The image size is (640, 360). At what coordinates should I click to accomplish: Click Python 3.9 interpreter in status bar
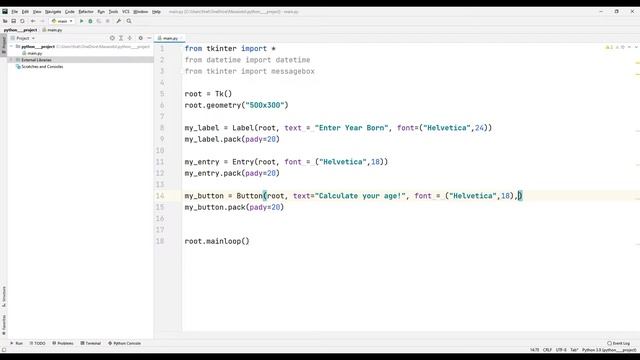tap(609, 350)
